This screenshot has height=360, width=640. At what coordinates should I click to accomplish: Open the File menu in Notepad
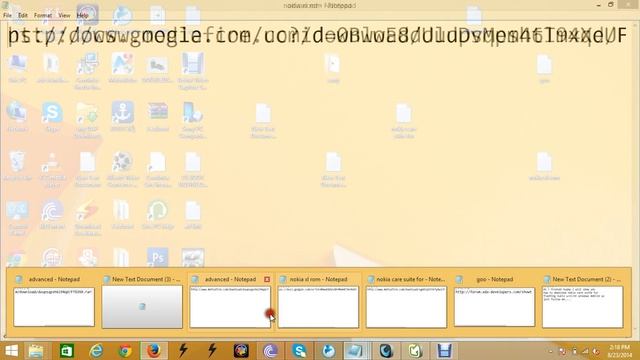point(7,16)
